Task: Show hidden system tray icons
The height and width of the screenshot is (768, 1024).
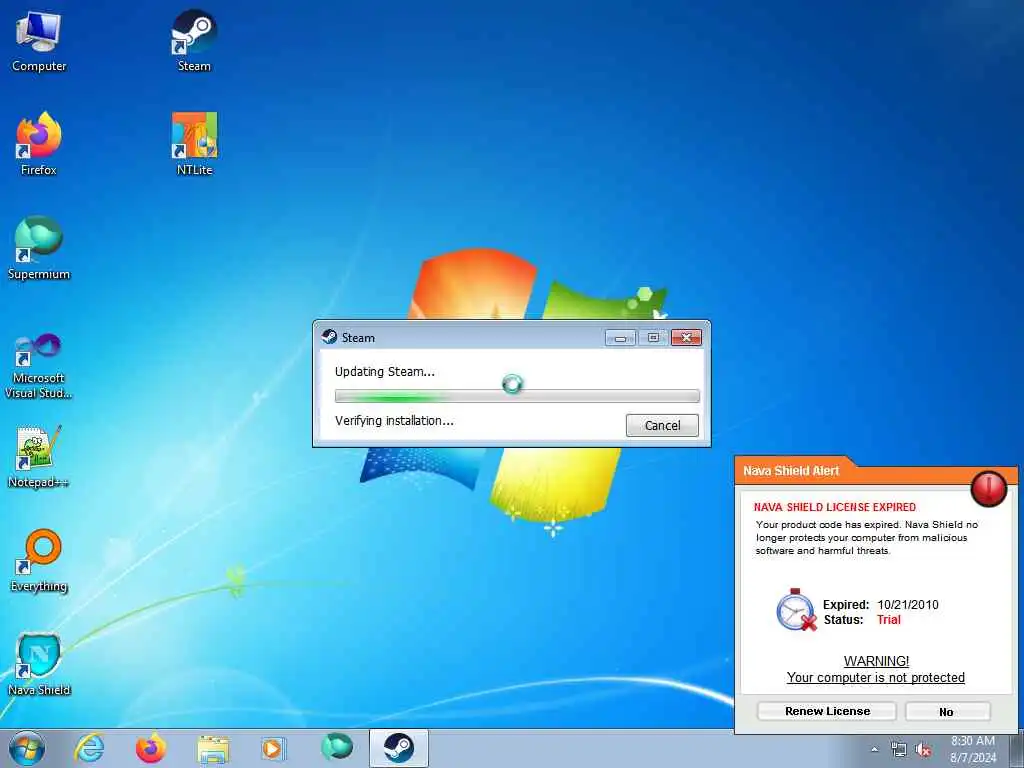Action: click(874, 749)
